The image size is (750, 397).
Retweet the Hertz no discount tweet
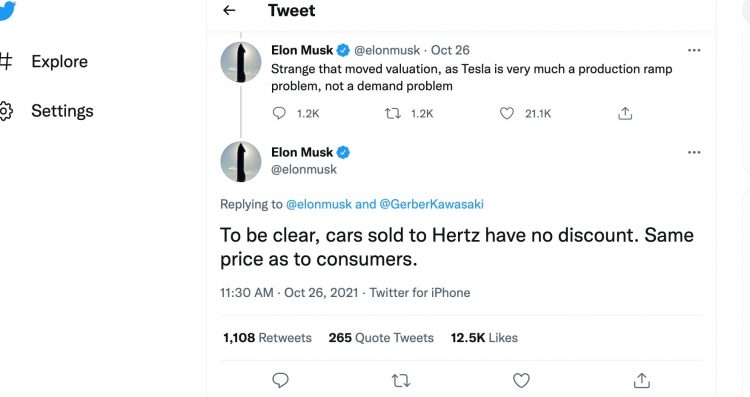click(x=401, y=381)
